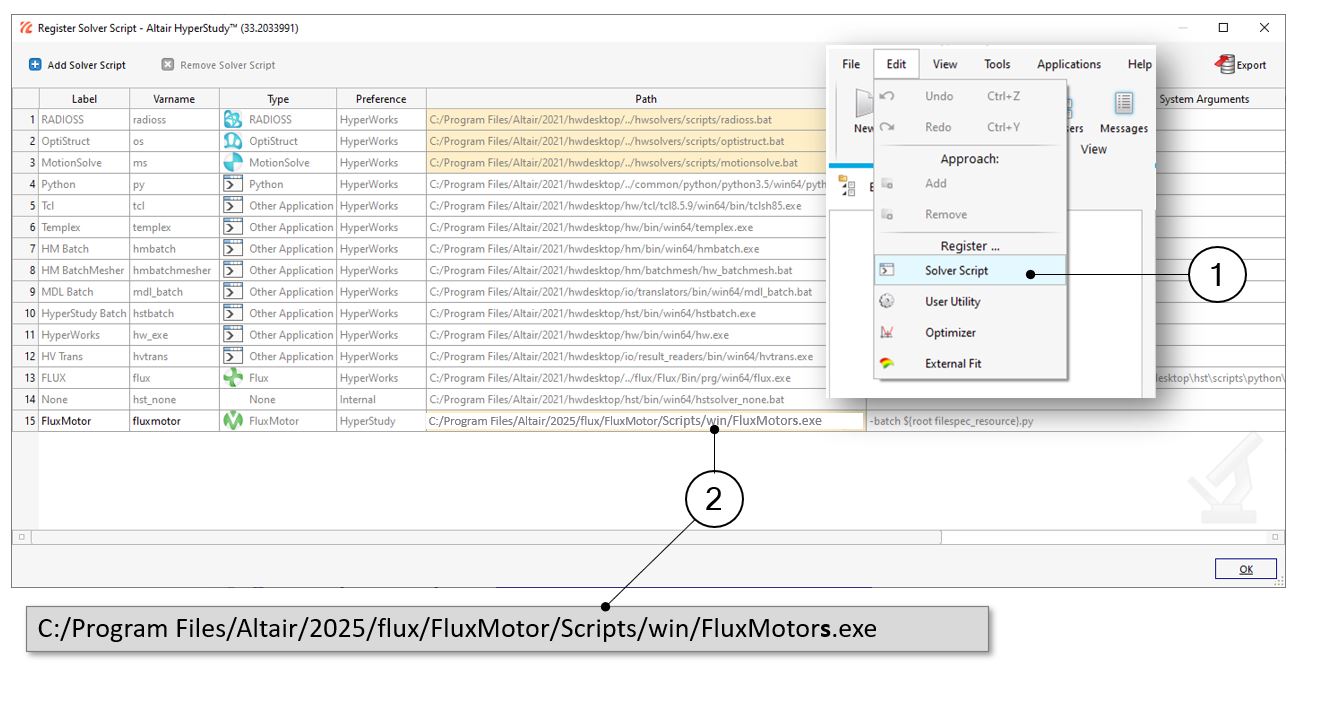Open the Tools menu

tap(997, 64)
